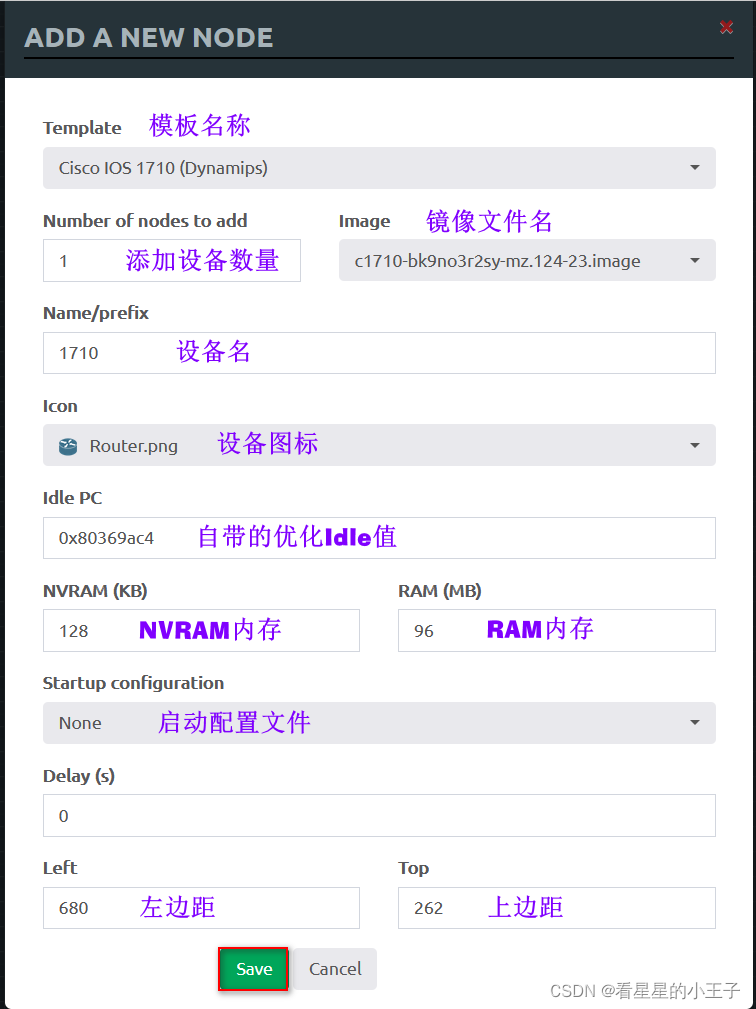Click the Router.png icon image
The height and width of the screenshot is (1009, 756).
pyautogui.click(x=68, y=446)
